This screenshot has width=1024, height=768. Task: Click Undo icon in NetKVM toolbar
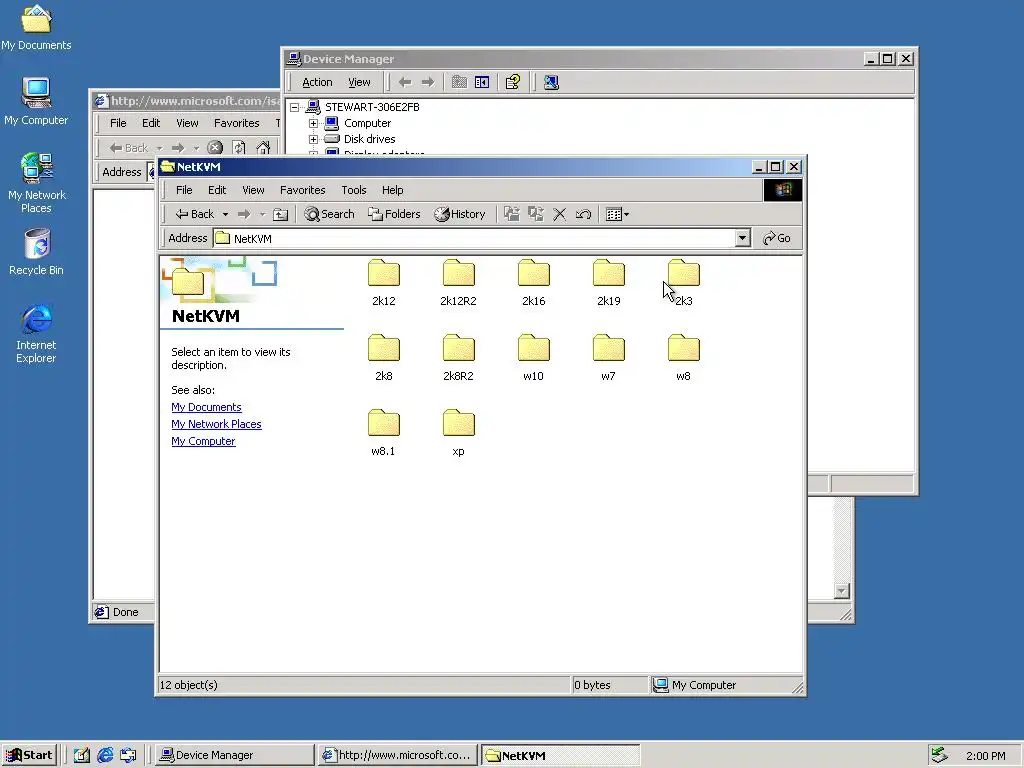tap(583, 214)
